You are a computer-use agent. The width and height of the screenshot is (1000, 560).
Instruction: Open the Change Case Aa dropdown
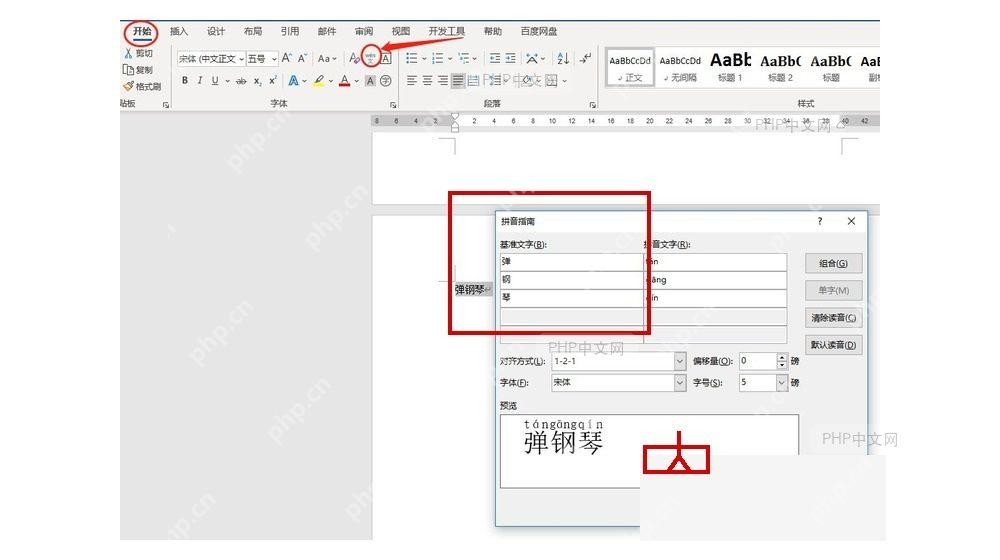click(327, 59)
